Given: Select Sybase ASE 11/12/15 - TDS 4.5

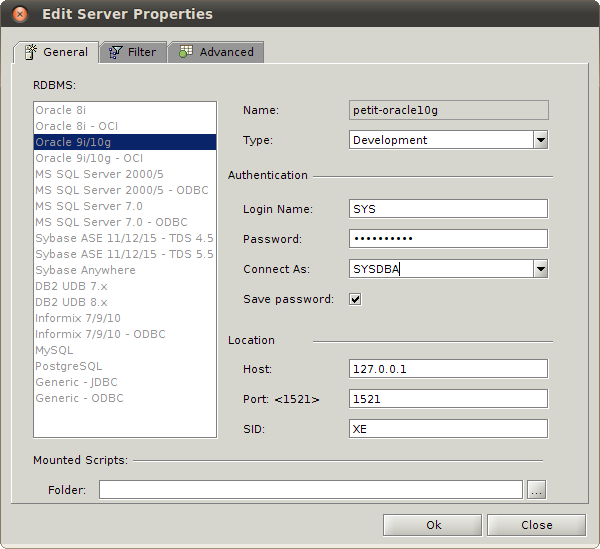Looking at the screenshot, I should 125,238.
